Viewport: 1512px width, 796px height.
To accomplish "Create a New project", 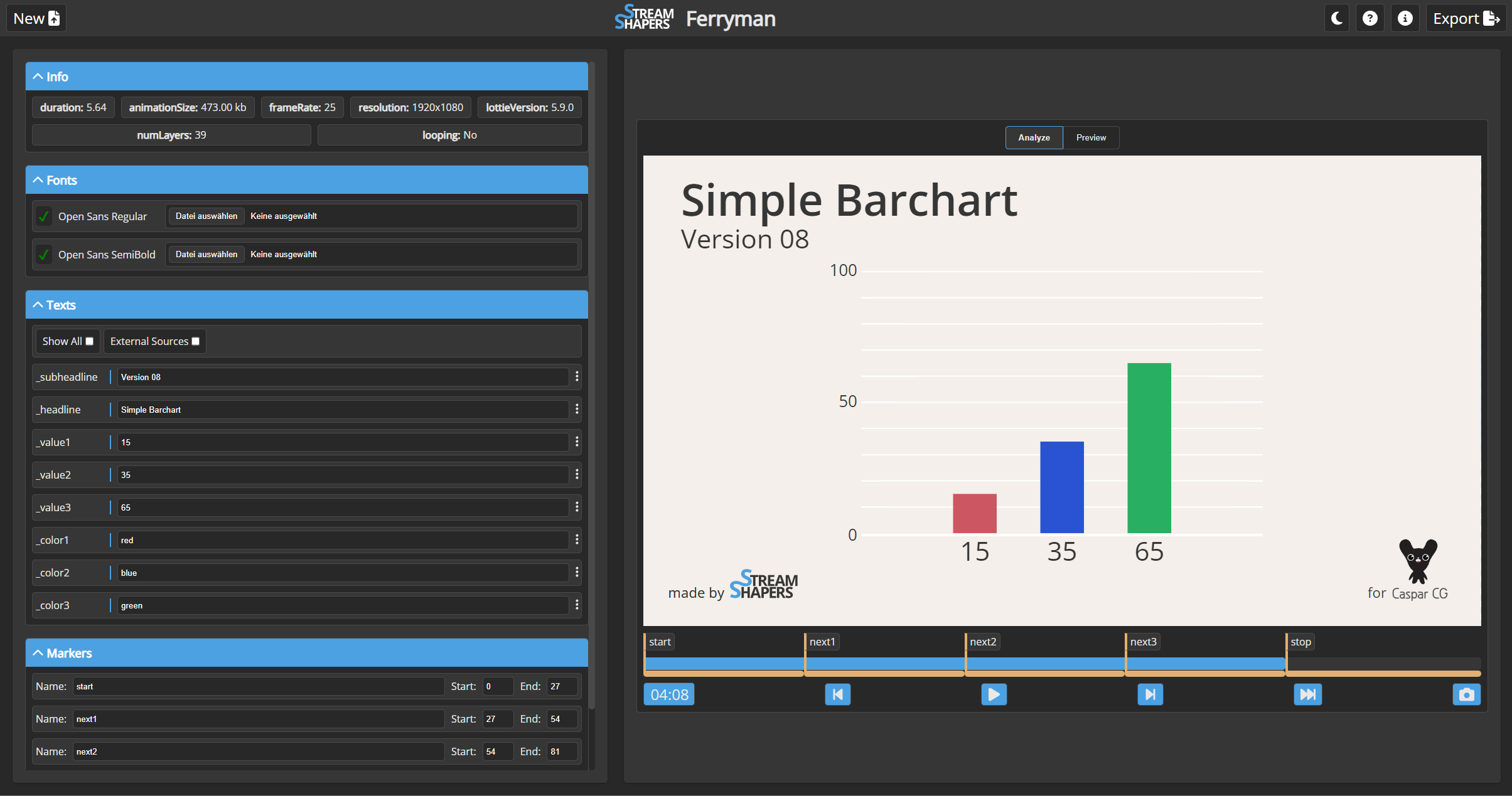I will 36,18.
